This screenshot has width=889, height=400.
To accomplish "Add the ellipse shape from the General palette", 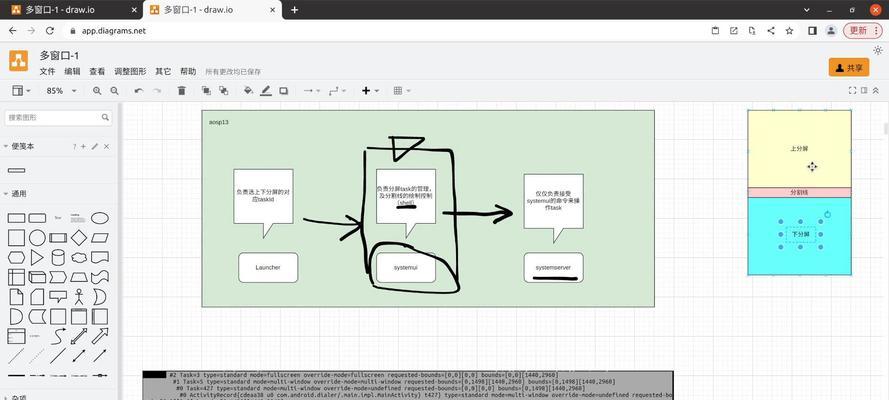I will 100,218.
